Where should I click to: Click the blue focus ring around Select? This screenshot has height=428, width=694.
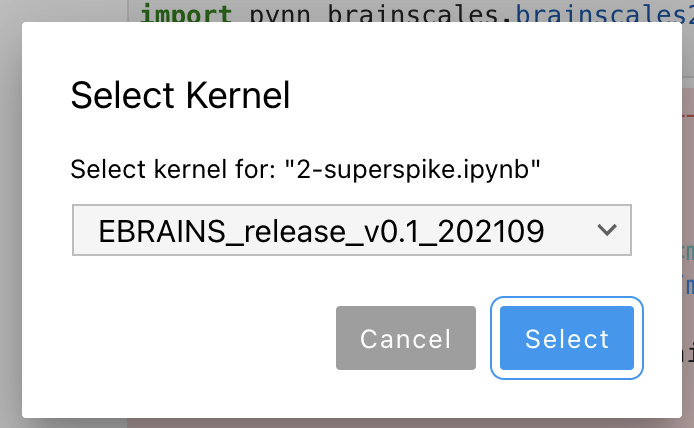pos(567,299)
